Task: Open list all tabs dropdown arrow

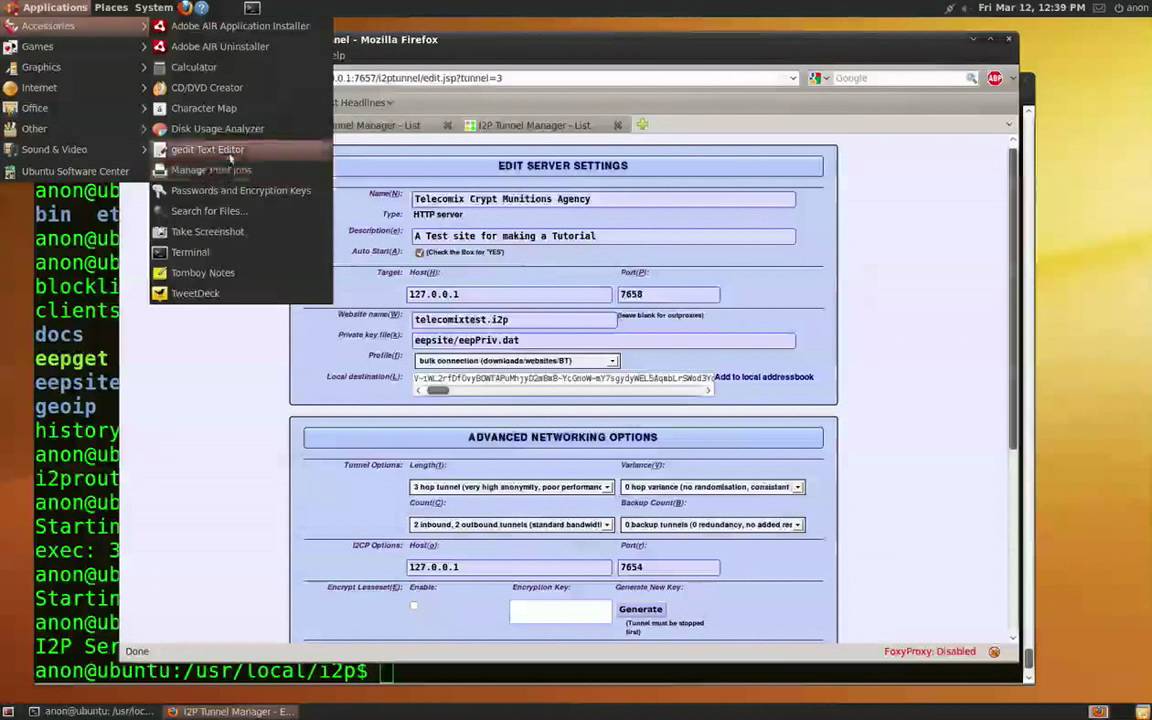Action: [1008, 125]
